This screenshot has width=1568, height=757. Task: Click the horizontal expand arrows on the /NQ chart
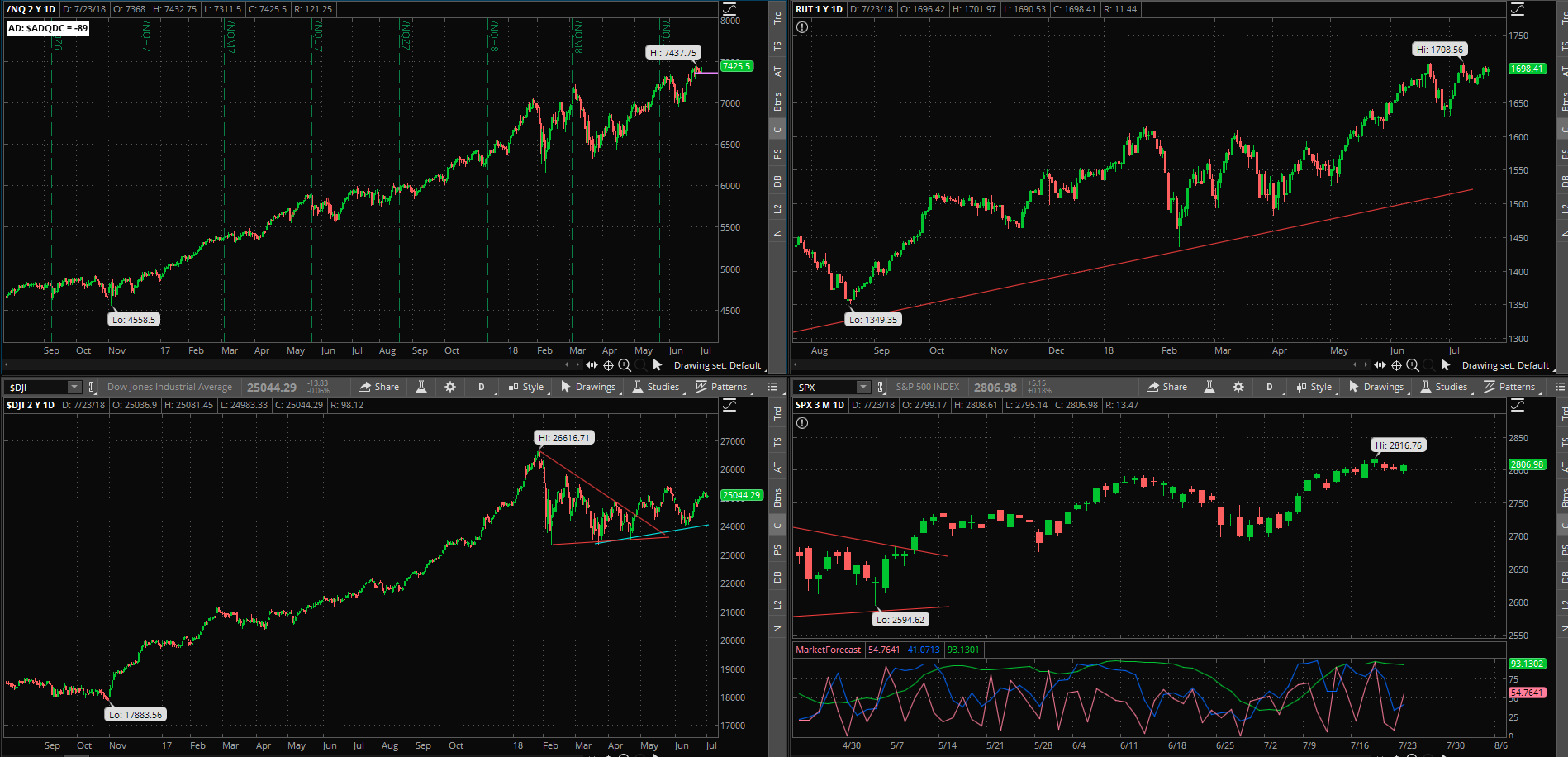pos(592,364)
